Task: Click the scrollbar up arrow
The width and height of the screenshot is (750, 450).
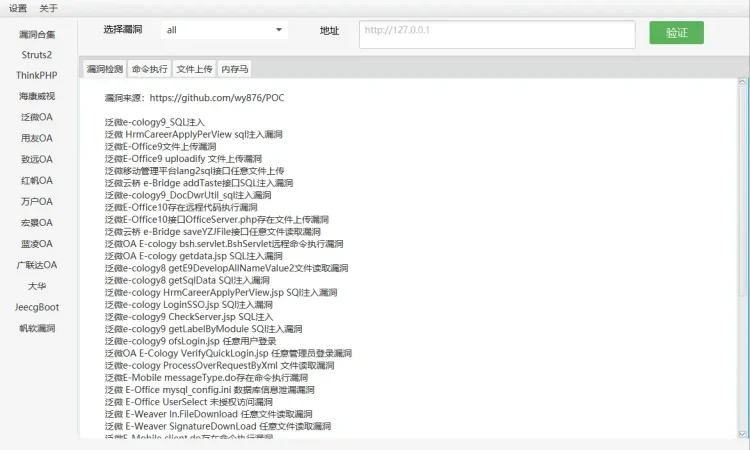Action: tap(742, 82)
